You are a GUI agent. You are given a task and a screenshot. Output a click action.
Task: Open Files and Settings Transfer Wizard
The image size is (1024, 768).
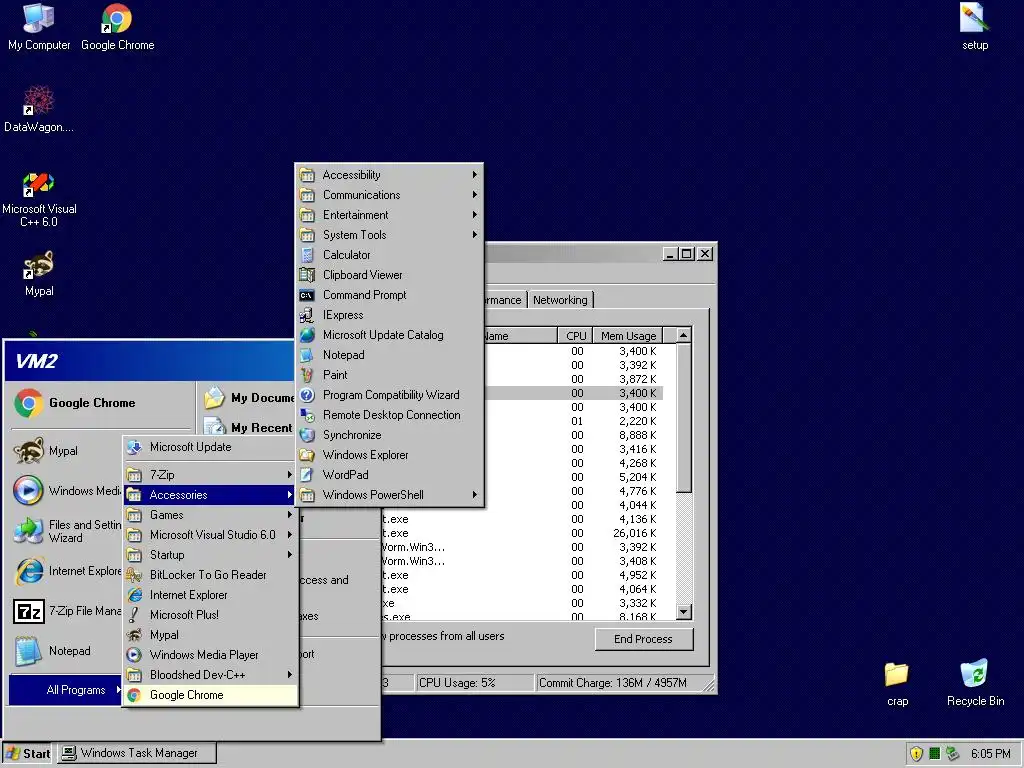(65, 531)
